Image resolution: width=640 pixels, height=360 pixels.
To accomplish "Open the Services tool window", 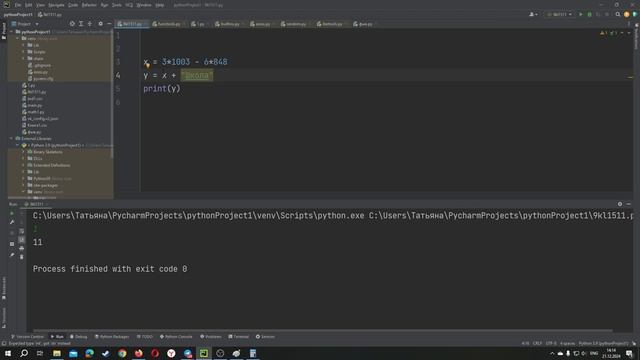I will [x=265, y=337].
